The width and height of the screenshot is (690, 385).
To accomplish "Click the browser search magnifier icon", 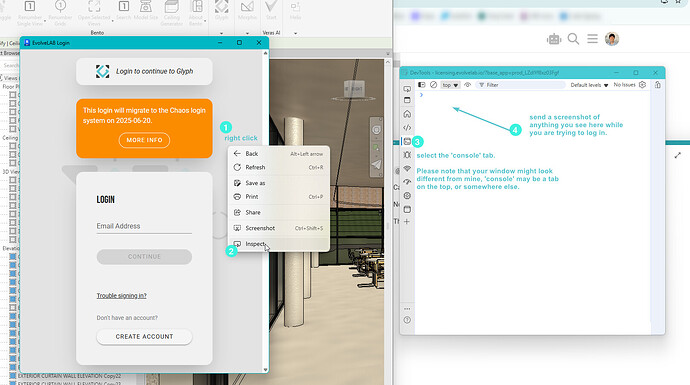I will 573,39.
